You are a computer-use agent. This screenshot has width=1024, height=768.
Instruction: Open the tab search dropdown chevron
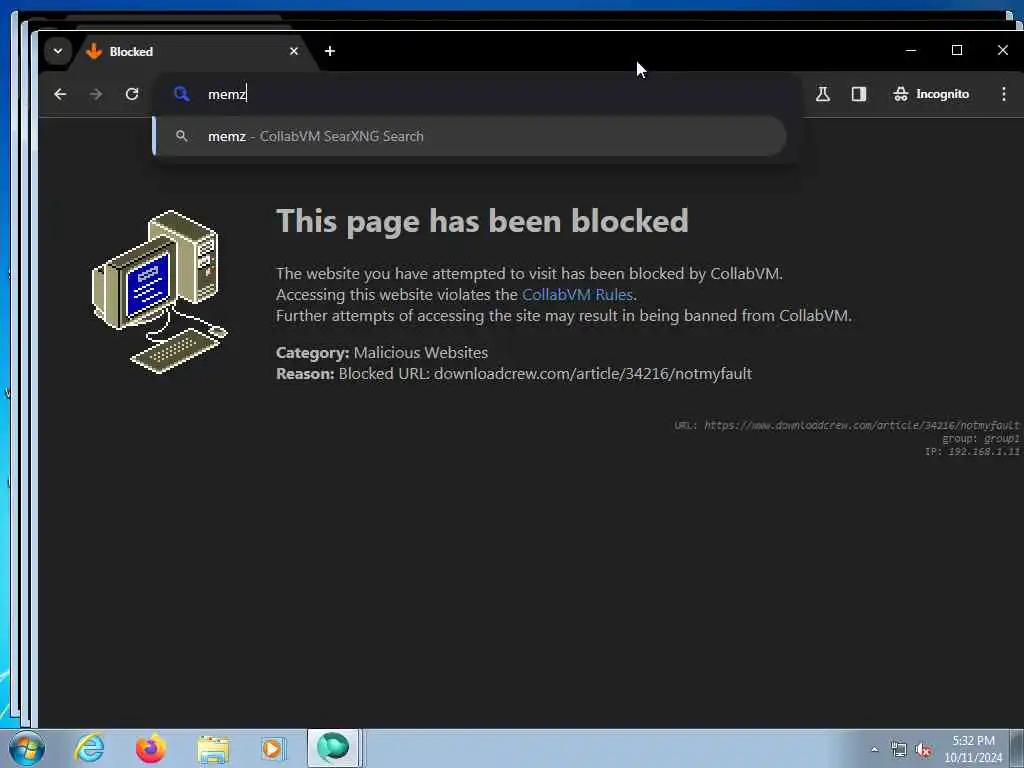58,51
